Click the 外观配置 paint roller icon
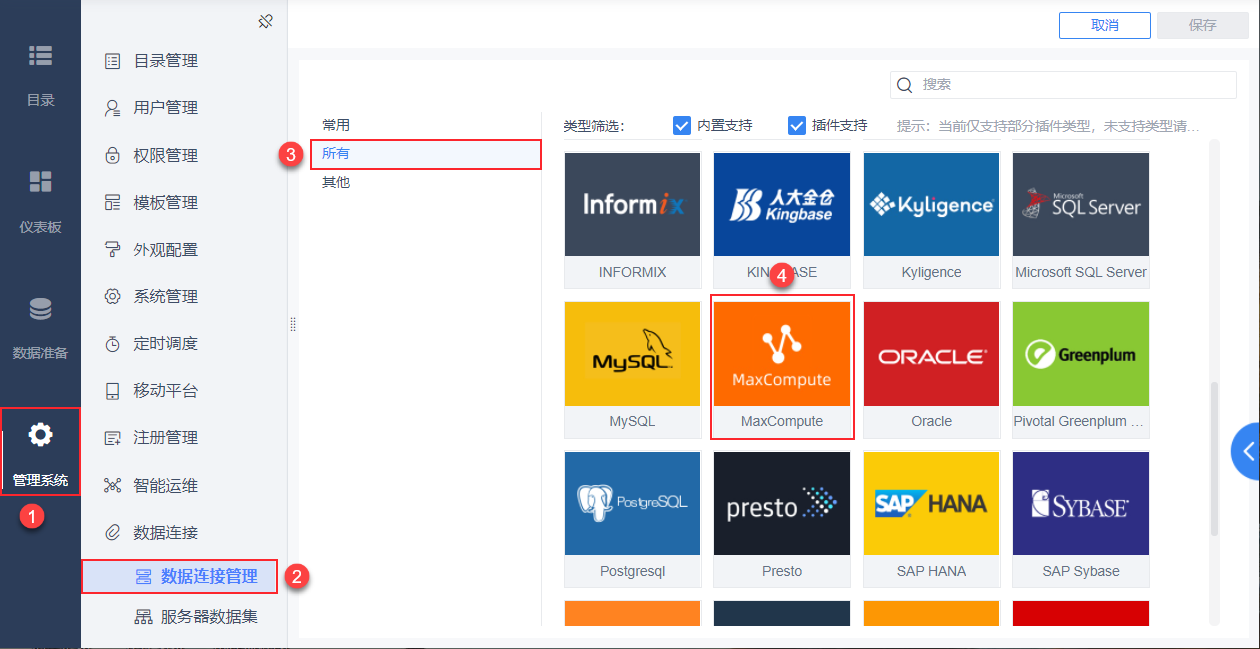This screenshot has height=649, width=1260. click(112, 250)
